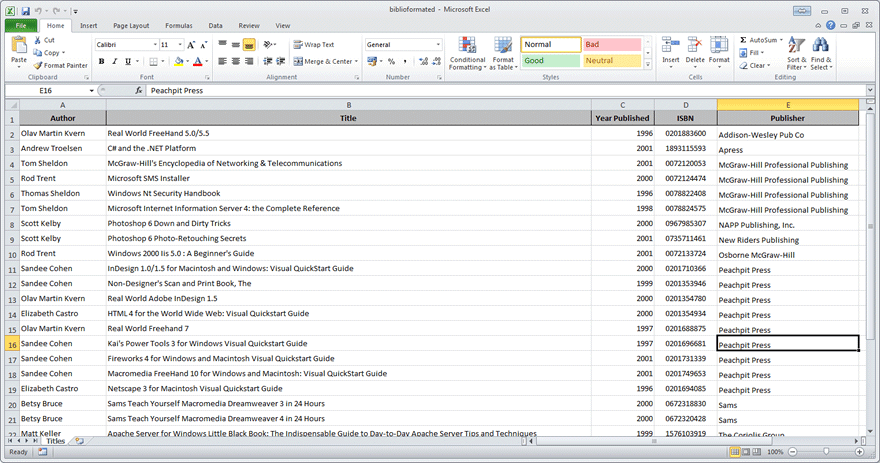Screen dimensions: 880x463
Task: Click the Borders icon
Action: (x=153, y=61)
